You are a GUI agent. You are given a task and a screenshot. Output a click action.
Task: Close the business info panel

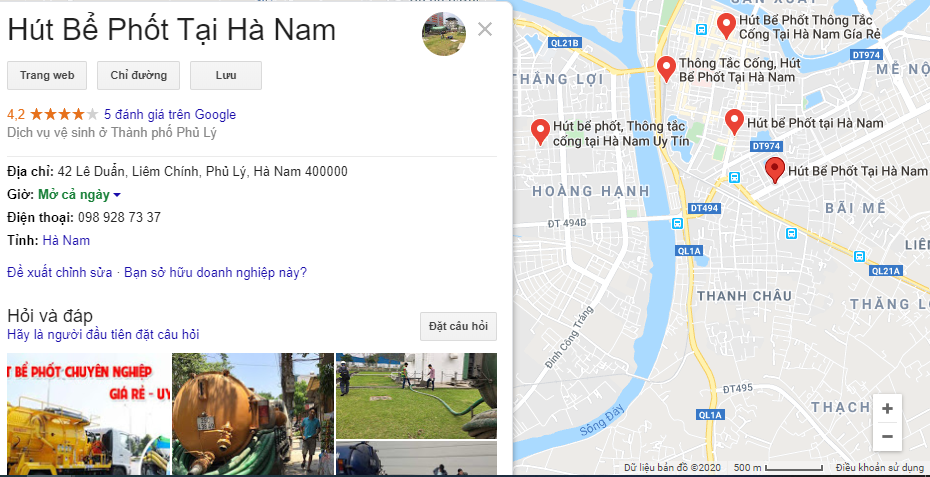pos(485,29)
